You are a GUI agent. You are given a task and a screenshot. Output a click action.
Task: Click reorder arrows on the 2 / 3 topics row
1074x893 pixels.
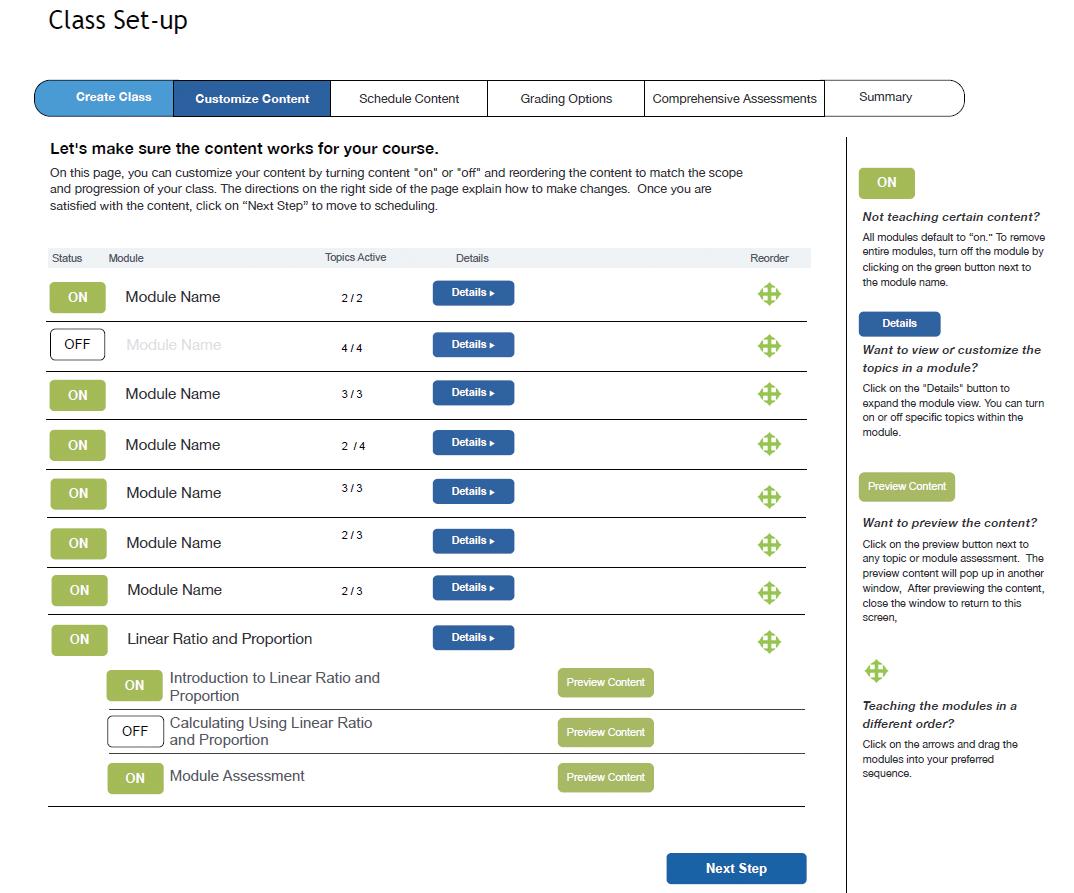pos(769,593)
